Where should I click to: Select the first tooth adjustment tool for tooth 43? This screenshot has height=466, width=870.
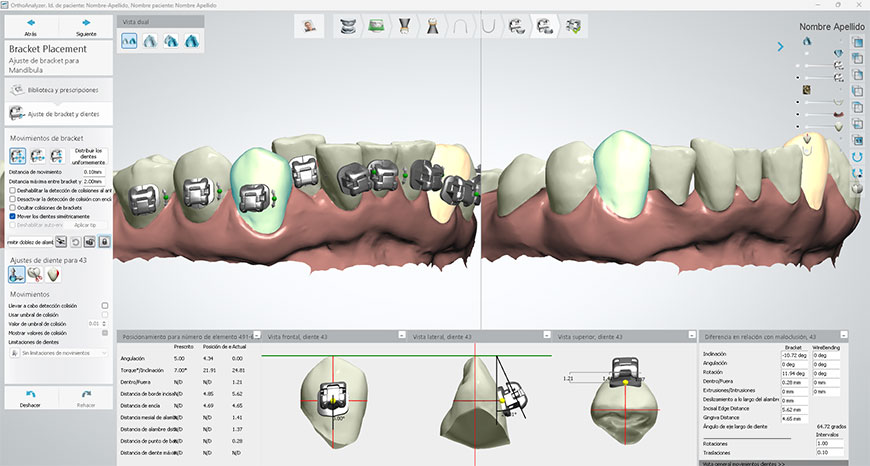16,273
